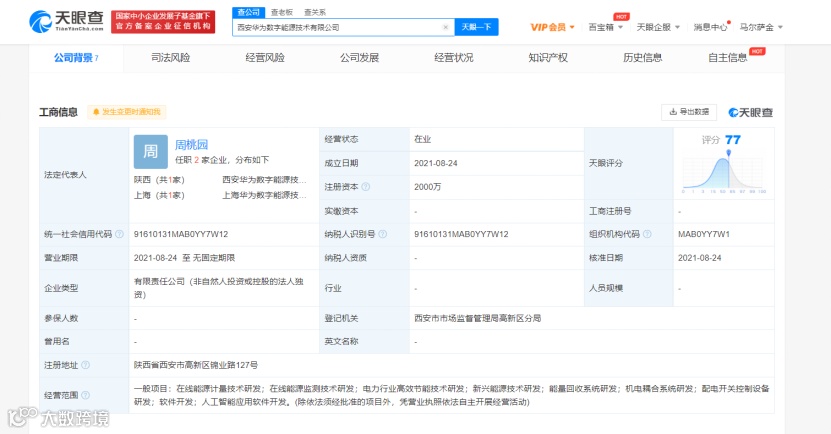Viewport: 831px width, 434px height.
Task: Open help icon next to 经营范围
Action: click(x=85, y=395)
